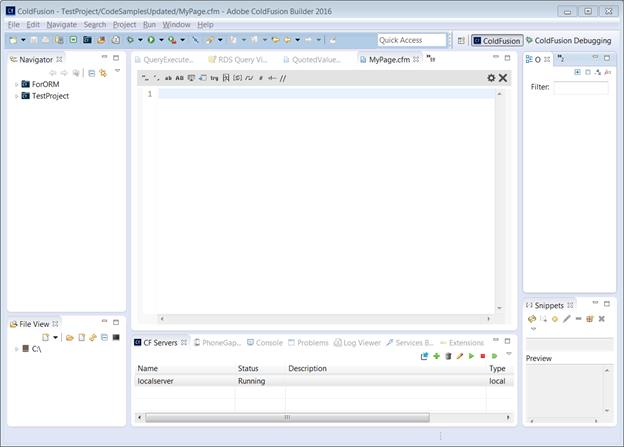Click the '//' comment editor toolbar icon
The image size is (624, 447).
tap(283, 78)
